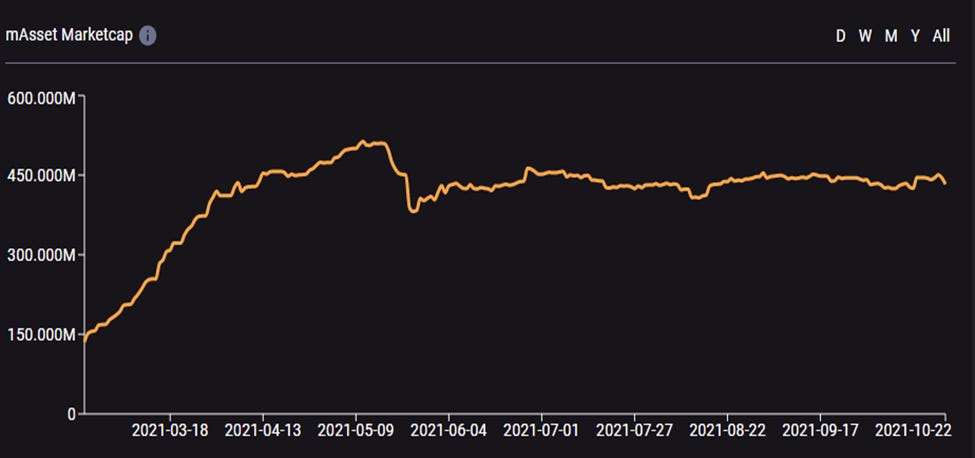Click the line's rightmost end point
Screen dimensions: 975x458
[x=945, y=183]
